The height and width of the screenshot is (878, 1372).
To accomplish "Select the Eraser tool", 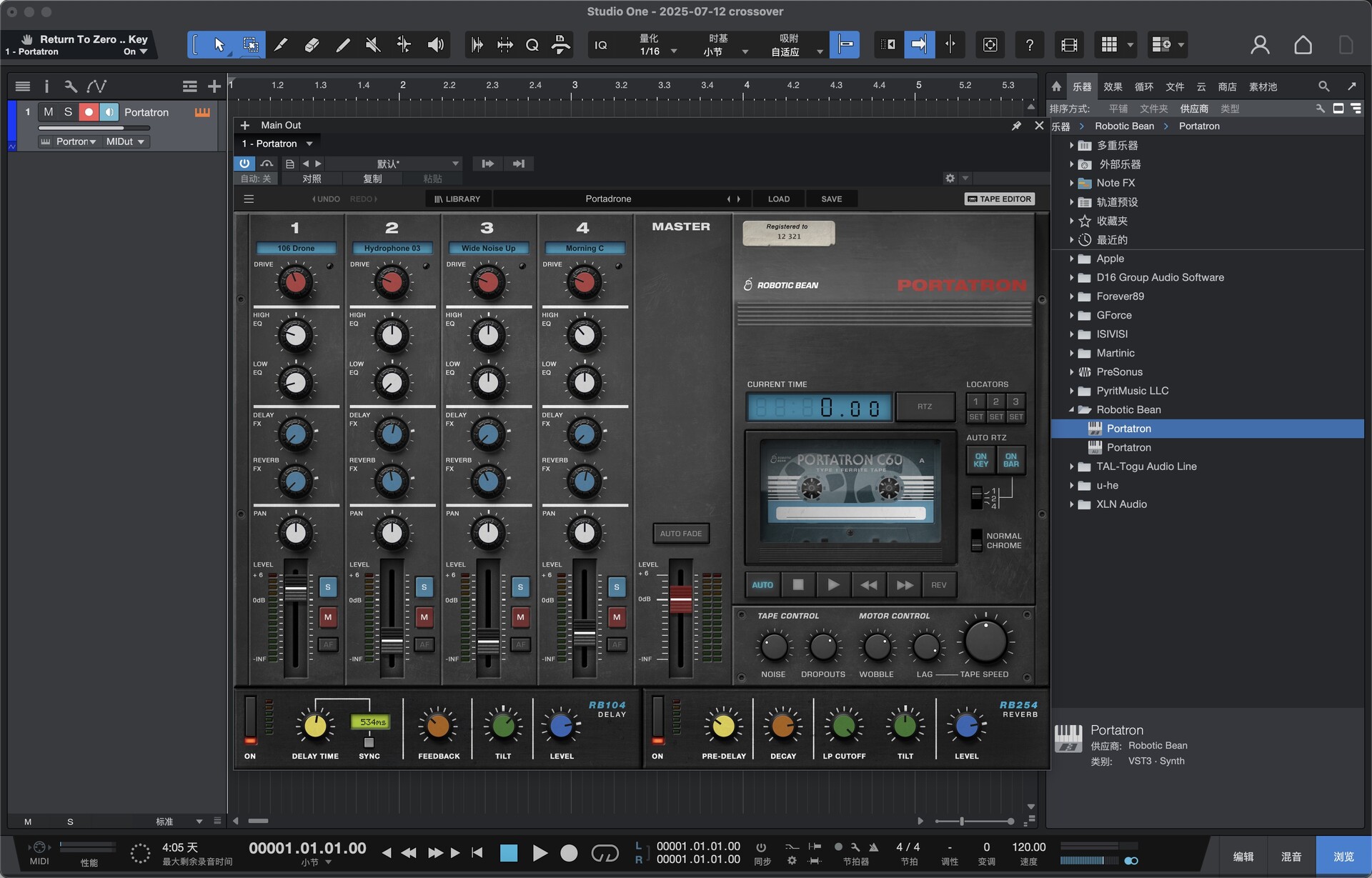I will [312, 45].
